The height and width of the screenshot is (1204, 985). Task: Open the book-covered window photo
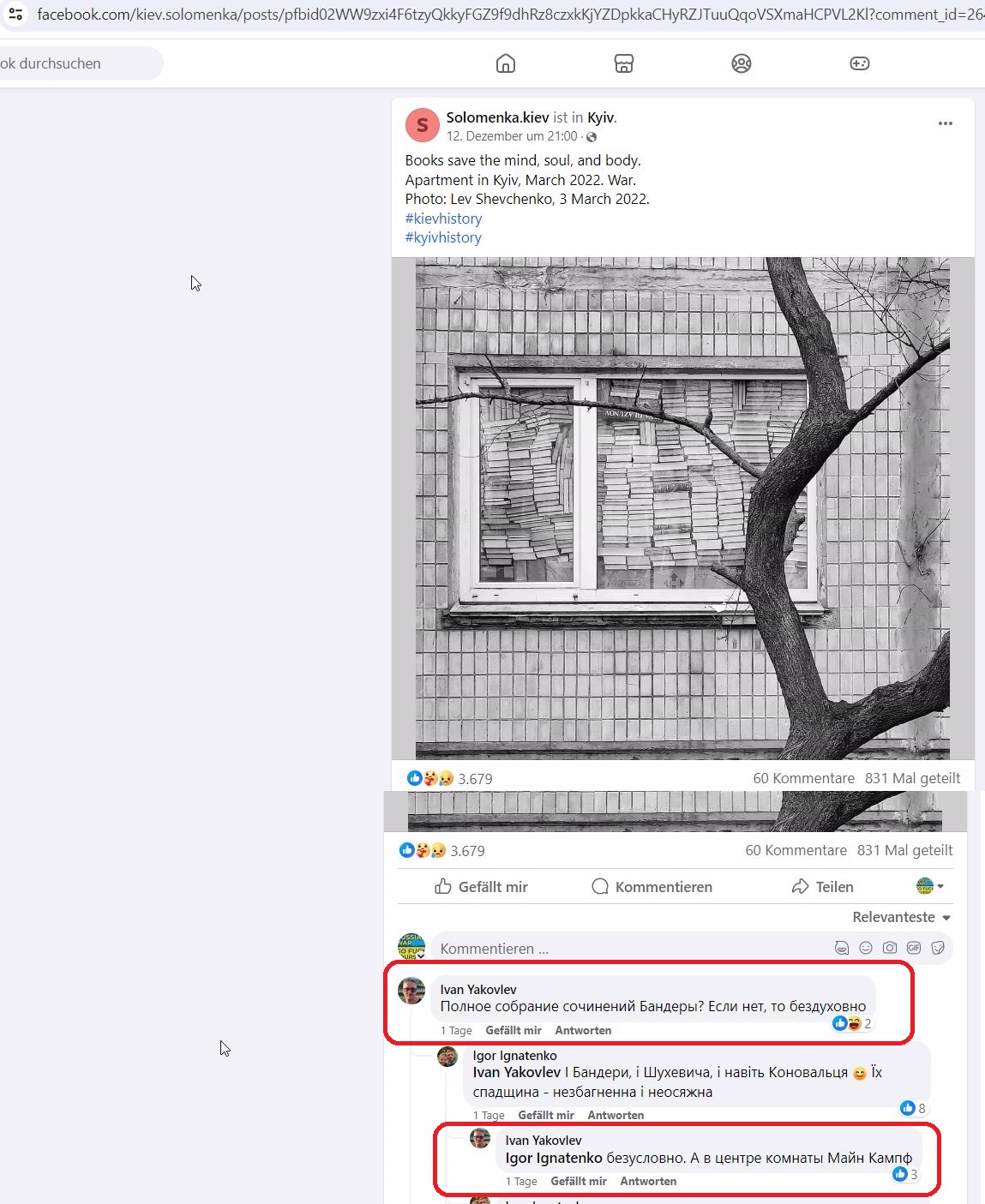pos(682,508)
